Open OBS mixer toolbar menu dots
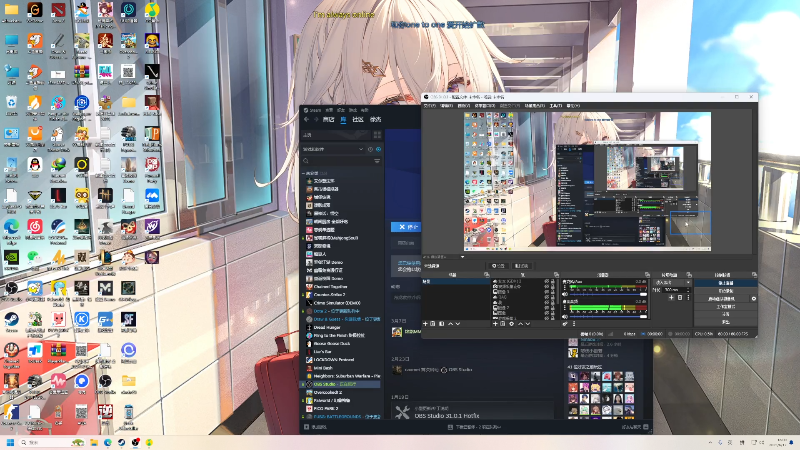Screen dimensions: 800x450 [574, 323]
